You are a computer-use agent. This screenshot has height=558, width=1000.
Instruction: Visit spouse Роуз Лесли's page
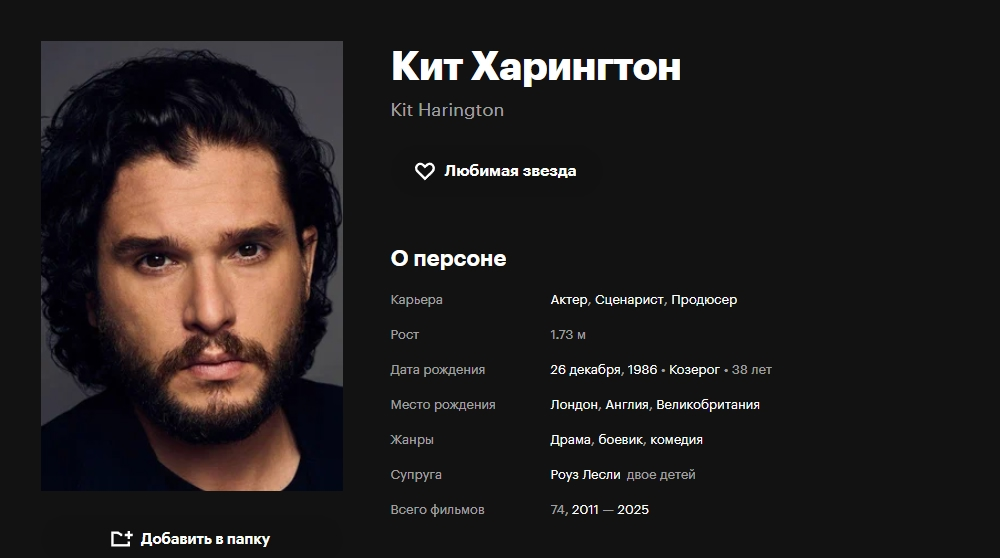[585, 475]
